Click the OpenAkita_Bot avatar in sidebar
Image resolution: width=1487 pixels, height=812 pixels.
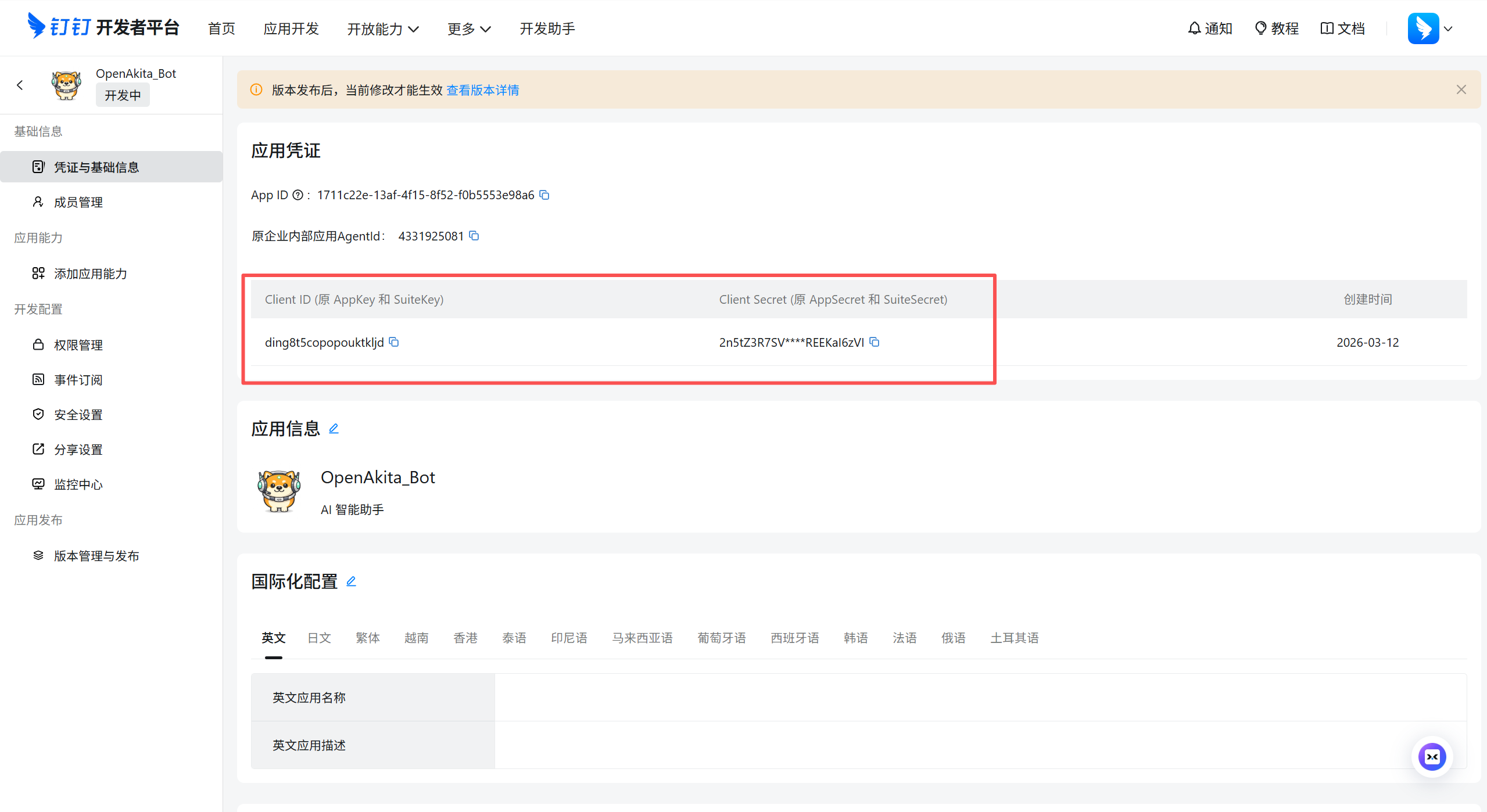66,85
